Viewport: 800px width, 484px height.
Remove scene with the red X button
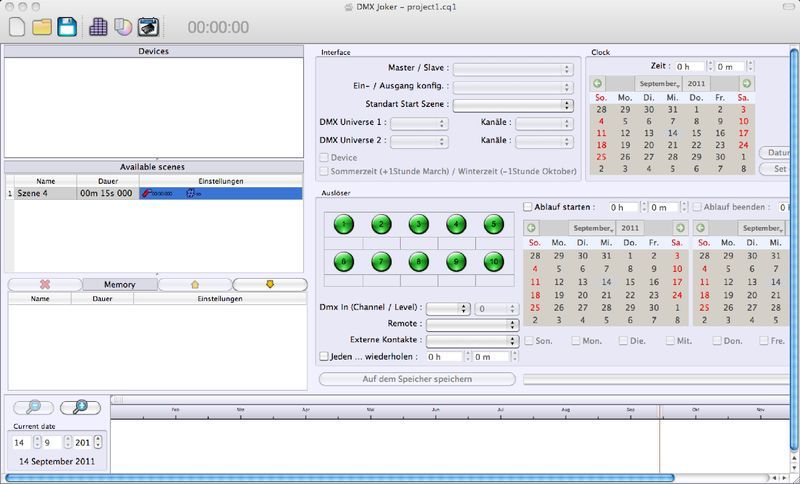45,285
